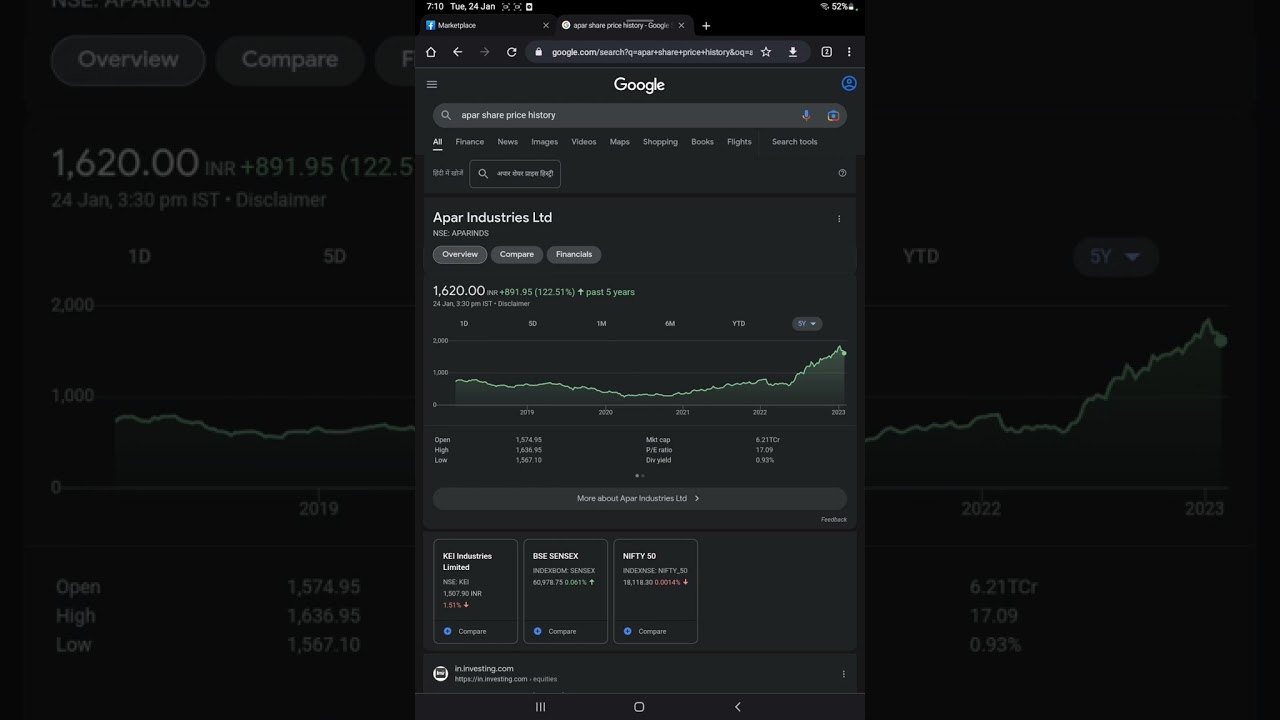The height and width of the screenshot is (720, 1280).
Task: Open KEI Industries Limited card
Action: click(475, 591)
